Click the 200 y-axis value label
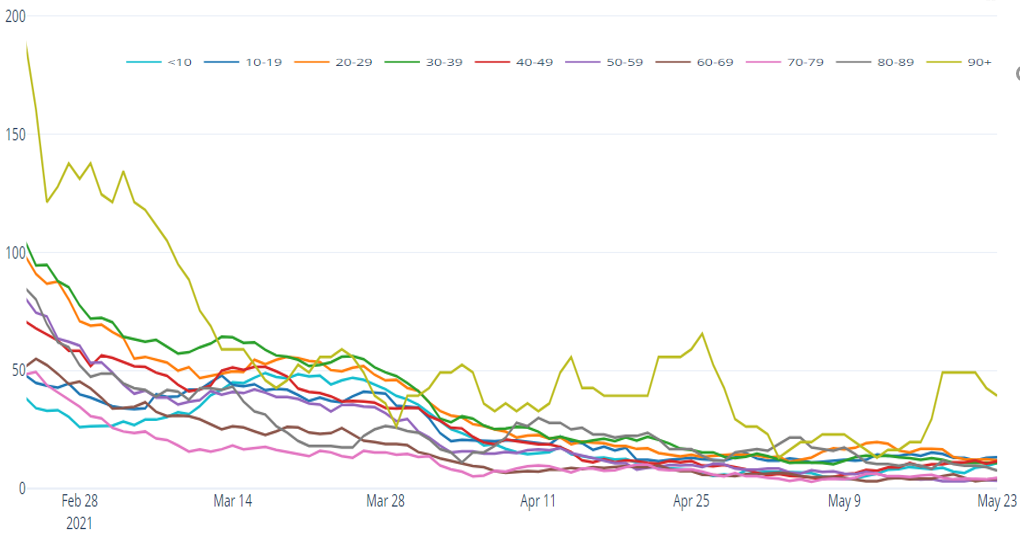This screenshot has width=1020, height=537. coord(15,17)
